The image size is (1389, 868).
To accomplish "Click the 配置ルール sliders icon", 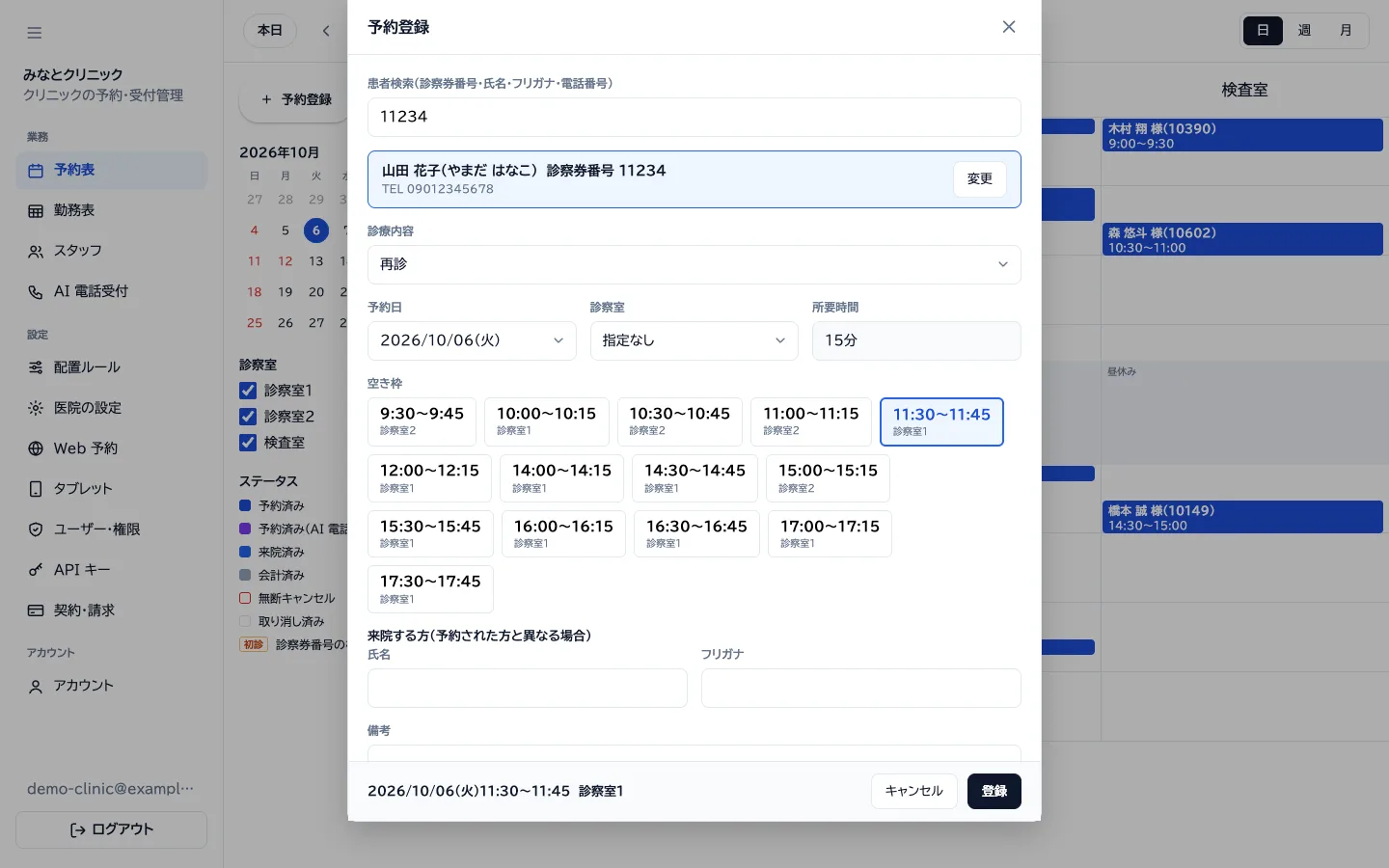I will [x=36, y=367].
